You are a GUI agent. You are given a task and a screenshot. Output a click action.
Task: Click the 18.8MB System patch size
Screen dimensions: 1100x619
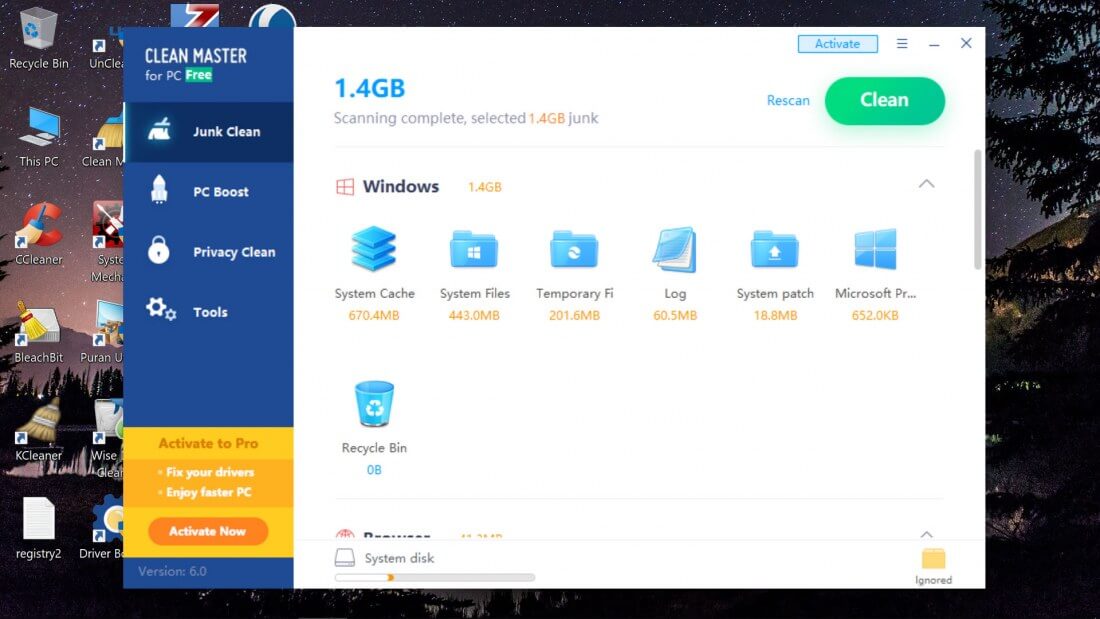pyautogui.click(x=775, y=316)
